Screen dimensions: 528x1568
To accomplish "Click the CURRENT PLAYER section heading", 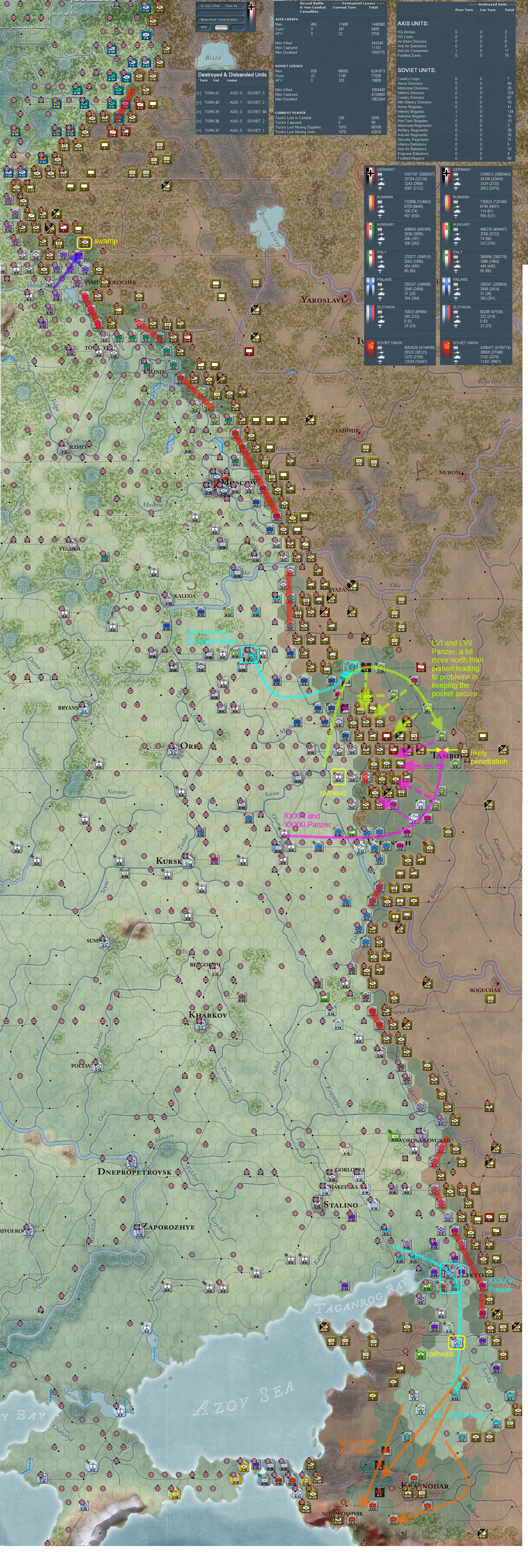I will (291, 113).
